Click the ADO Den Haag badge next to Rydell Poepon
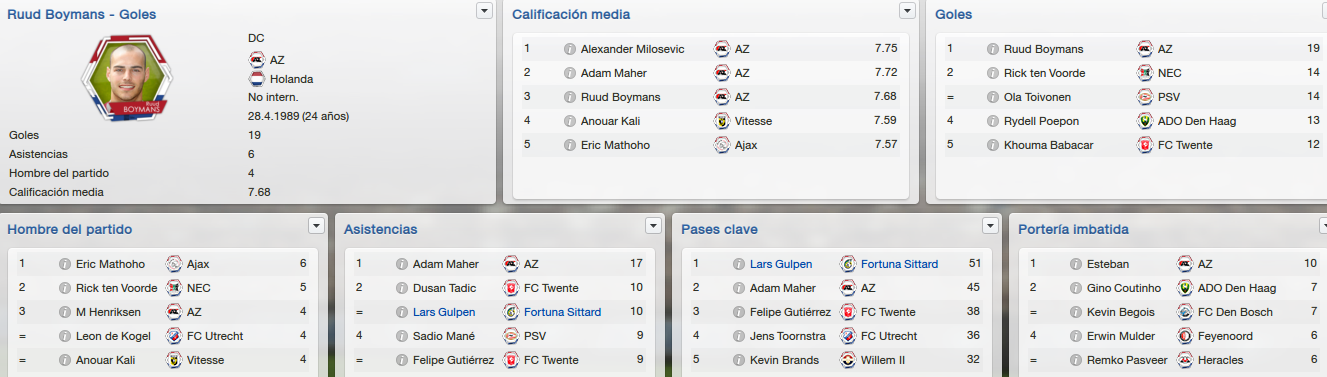Viewport: 1327px width, 377px height. 1145,121
